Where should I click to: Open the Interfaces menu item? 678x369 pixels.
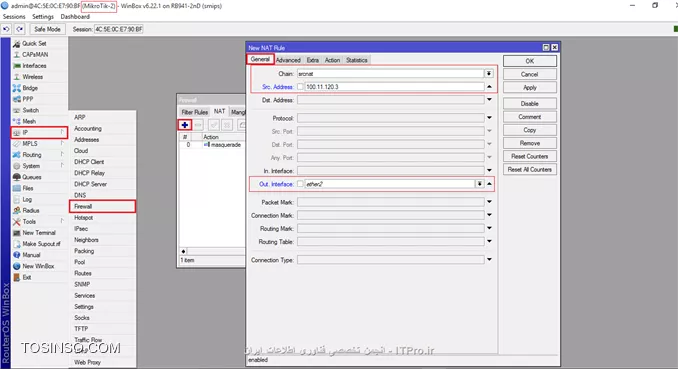pyautogui.click(x=34, y=66)
